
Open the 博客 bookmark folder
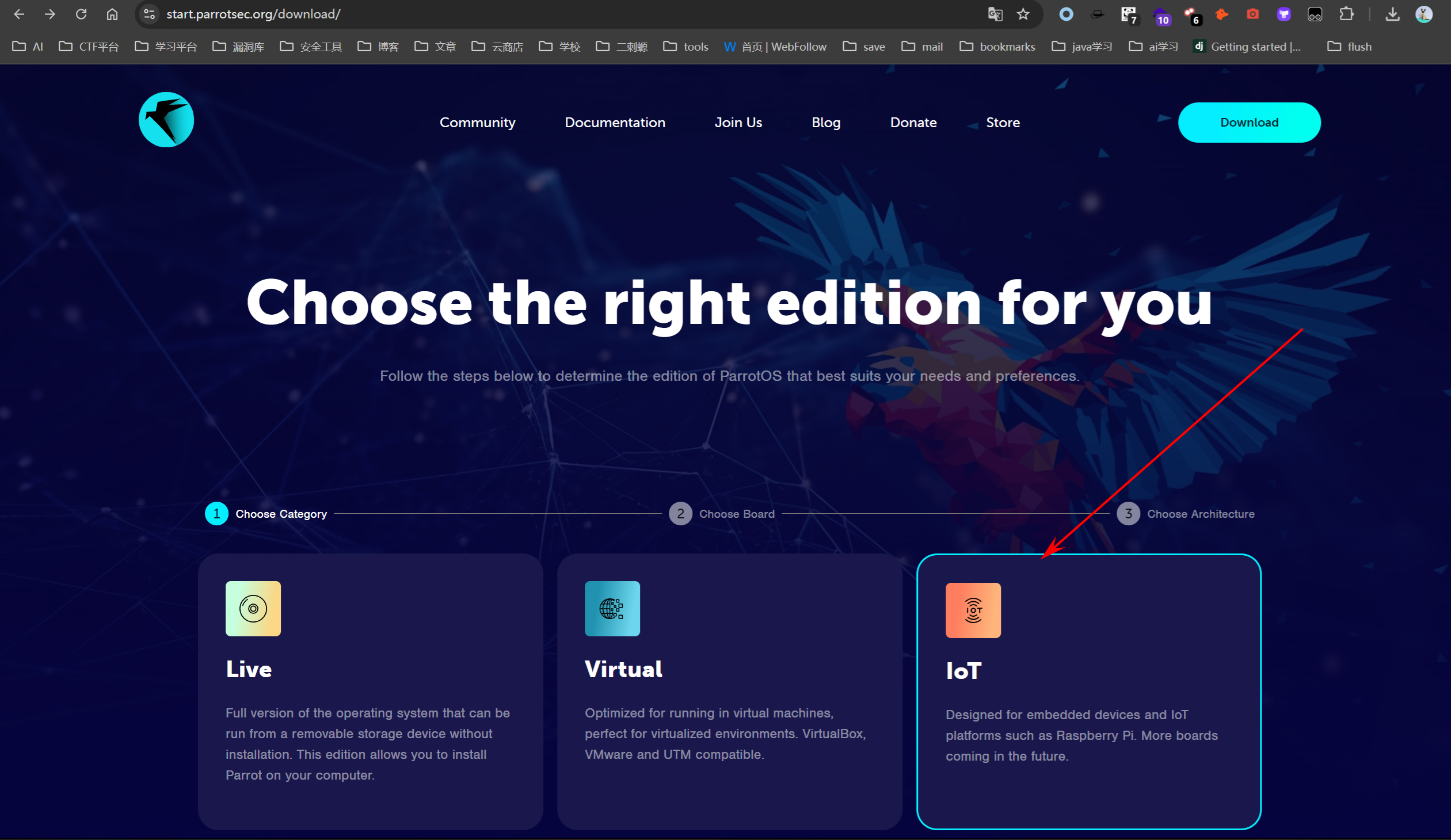(378, 47)
